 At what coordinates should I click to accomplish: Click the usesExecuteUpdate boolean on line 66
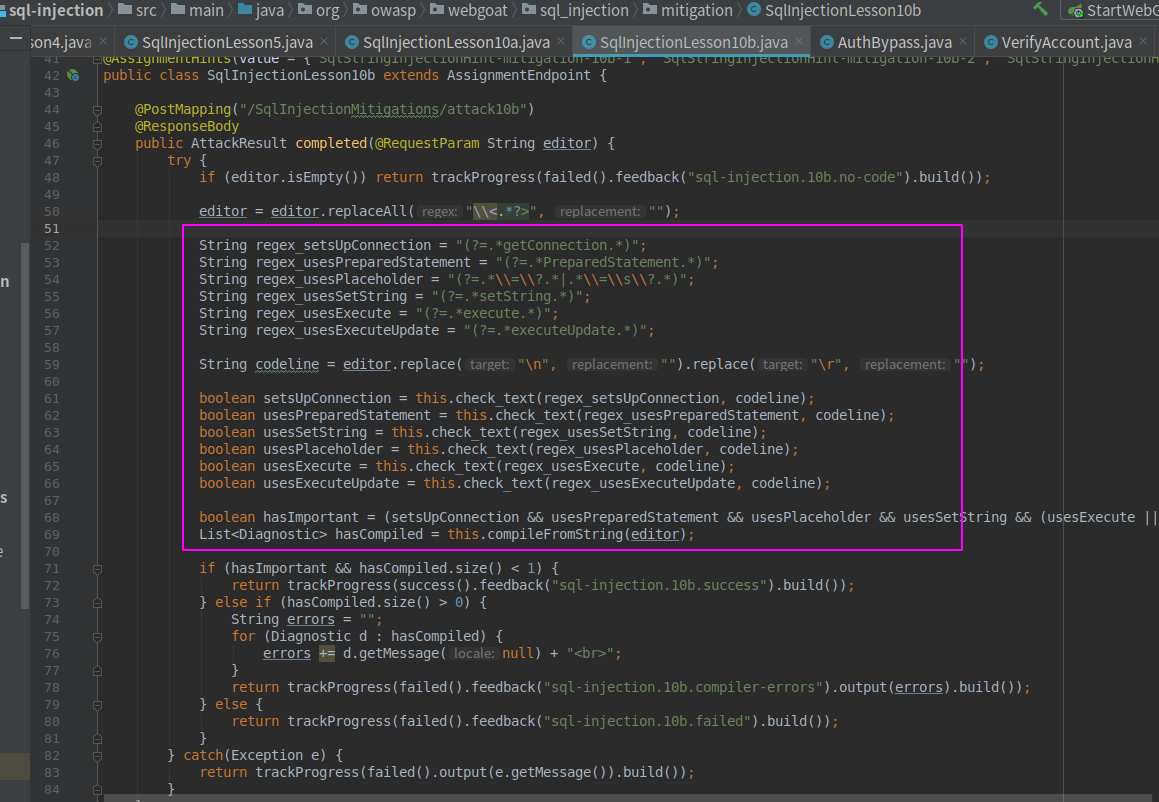[332, 483]
